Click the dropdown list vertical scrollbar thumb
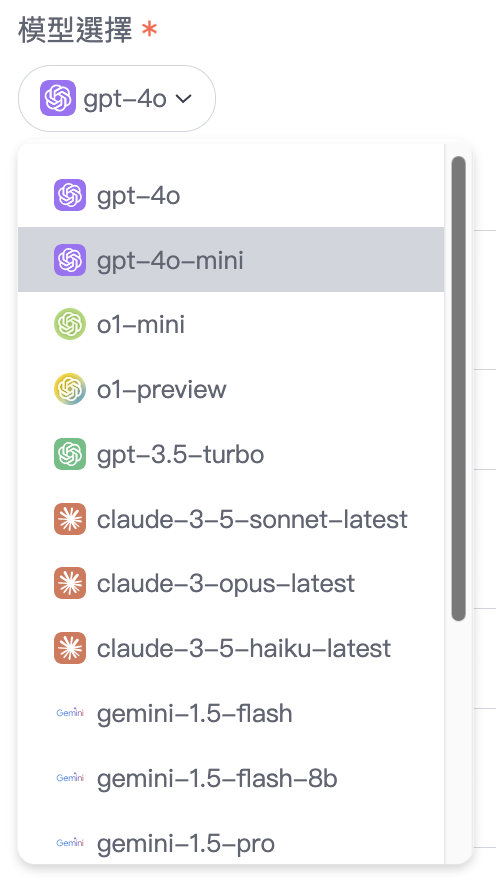 point(459,388)
